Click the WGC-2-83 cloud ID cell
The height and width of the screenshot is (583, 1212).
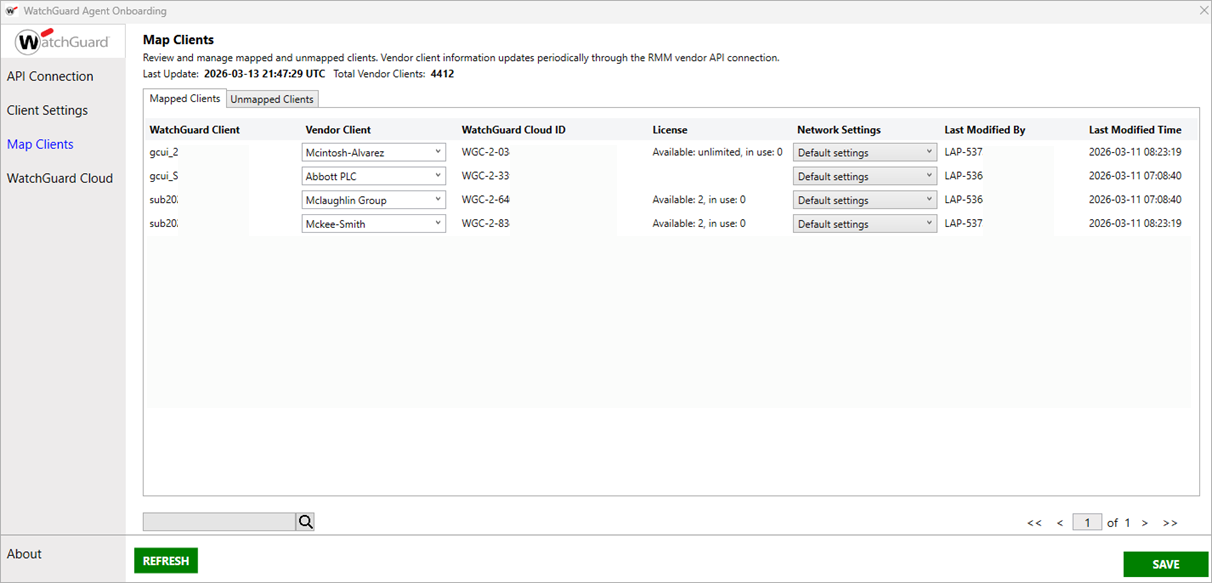[x=485, y=224]
